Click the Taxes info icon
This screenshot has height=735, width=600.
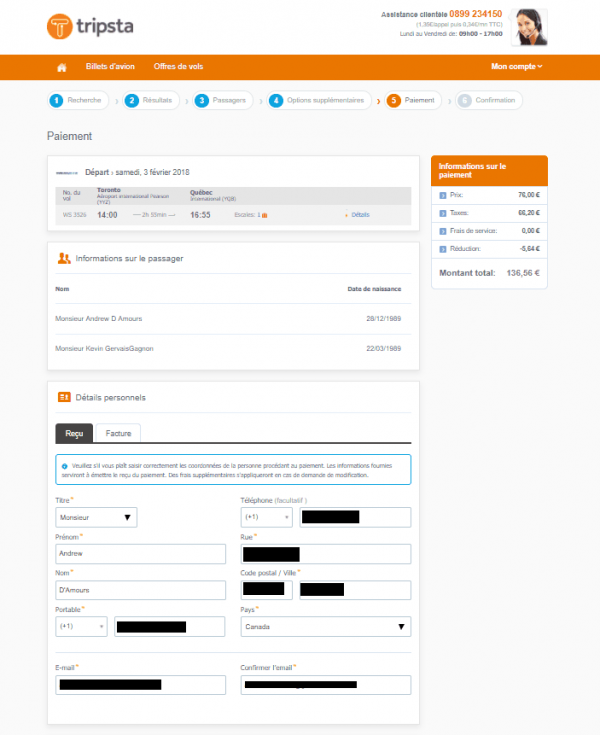(x=443, y=213)
